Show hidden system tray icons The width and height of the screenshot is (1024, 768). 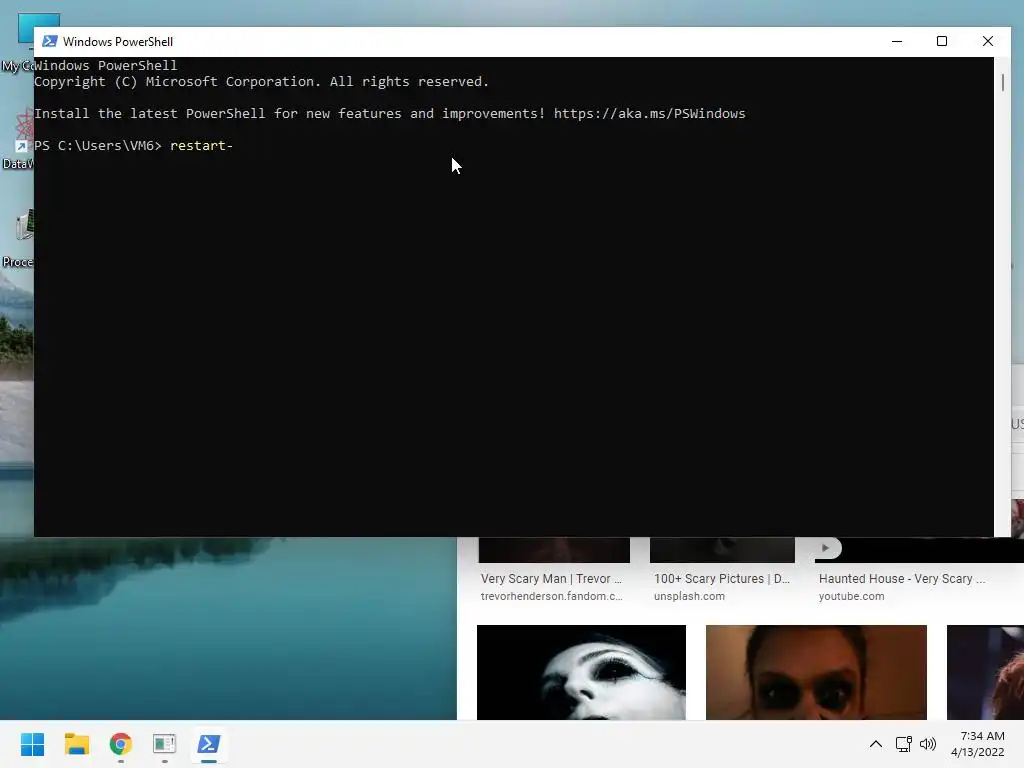point(876,744)
